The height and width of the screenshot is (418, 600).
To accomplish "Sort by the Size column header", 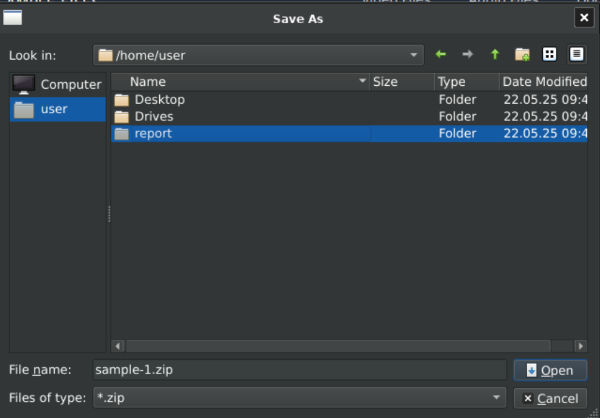I will pyautogui.click(x=400, y=82).
